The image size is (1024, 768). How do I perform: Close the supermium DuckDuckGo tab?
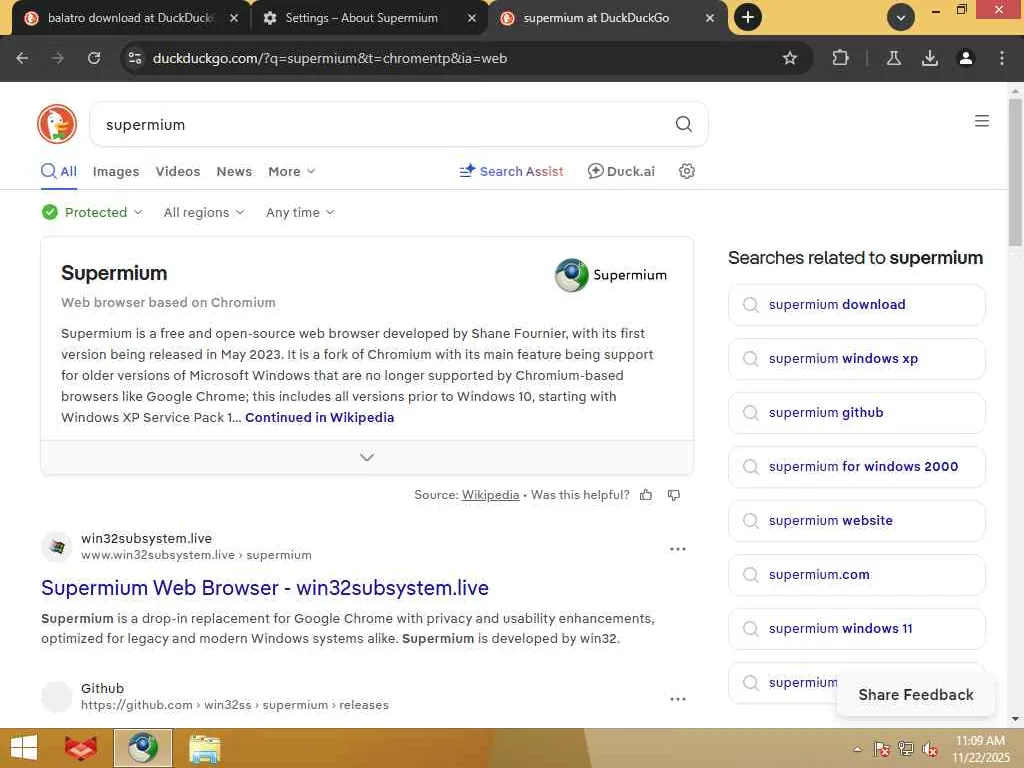[x=710, y=18]
